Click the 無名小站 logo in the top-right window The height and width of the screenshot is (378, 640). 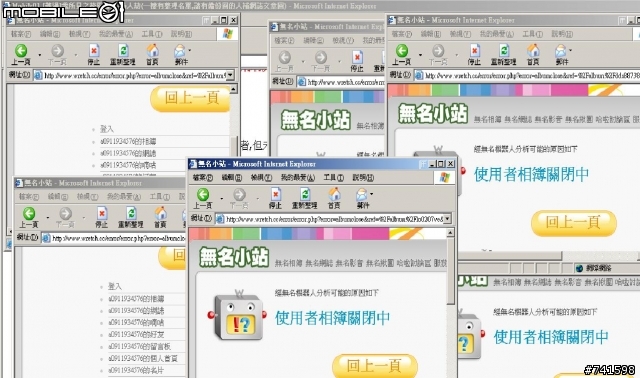pyautogui.click(x=433, y=114)
